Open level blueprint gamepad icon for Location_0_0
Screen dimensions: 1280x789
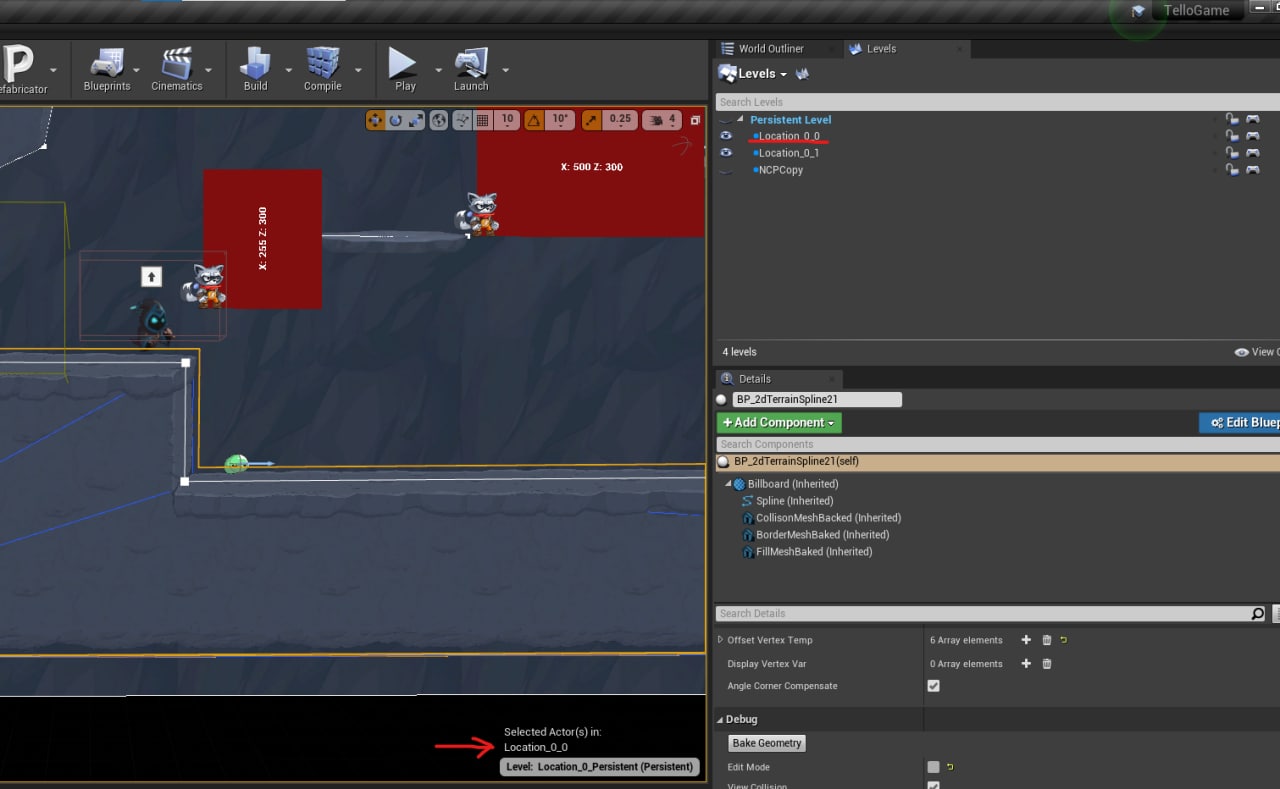pyautogui.click(x=1252, y=136)
